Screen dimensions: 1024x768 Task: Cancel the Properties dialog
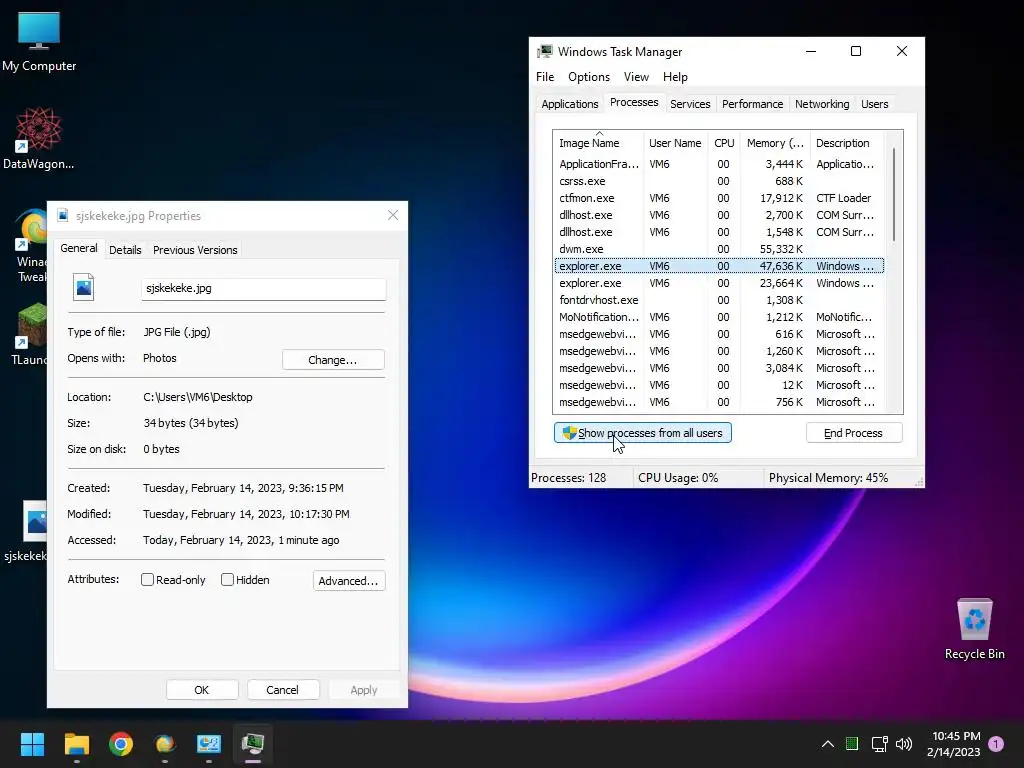point(282,690)
